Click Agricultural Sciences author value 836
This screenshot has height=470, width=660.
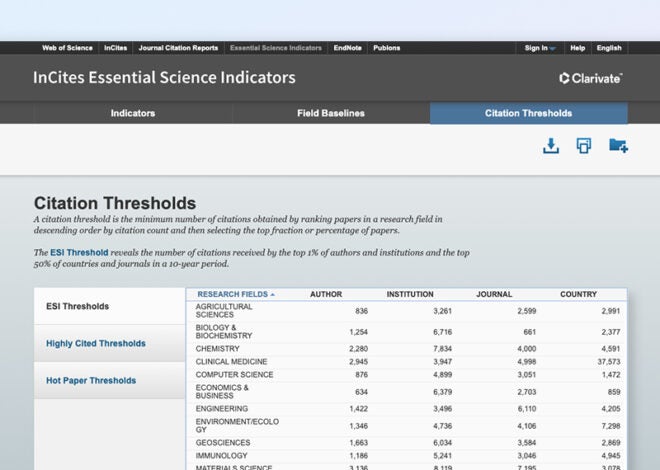coord(361,311)
